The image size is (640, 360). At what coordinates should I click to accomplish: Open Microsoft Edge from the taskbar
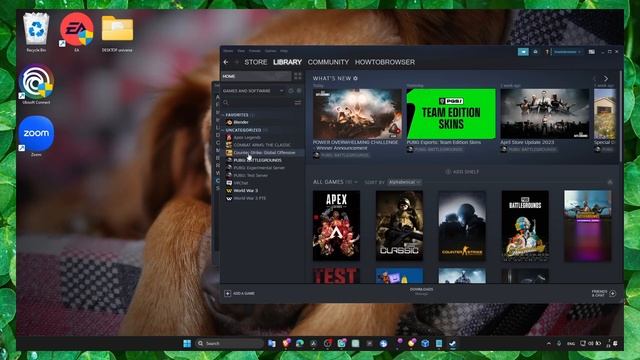coord(300,343)
